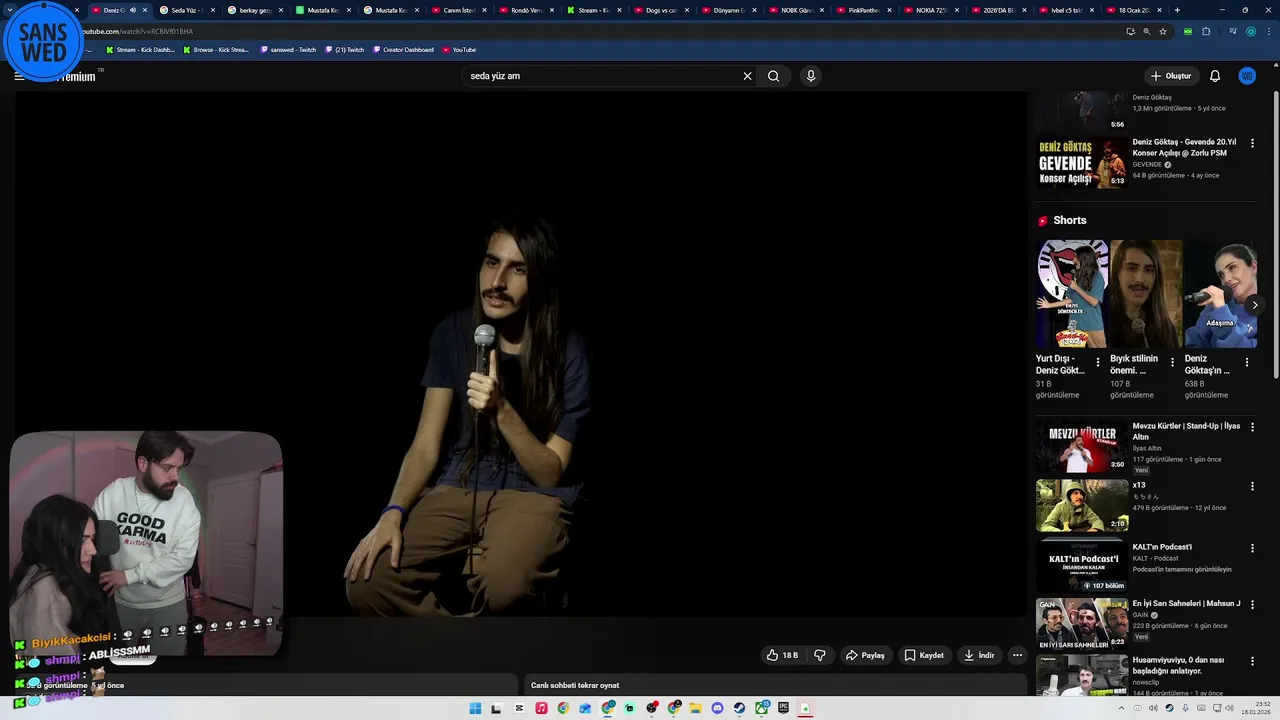Show hidden system tray icons chevron
The image size is (1280, 720).
click(1121, 708)
